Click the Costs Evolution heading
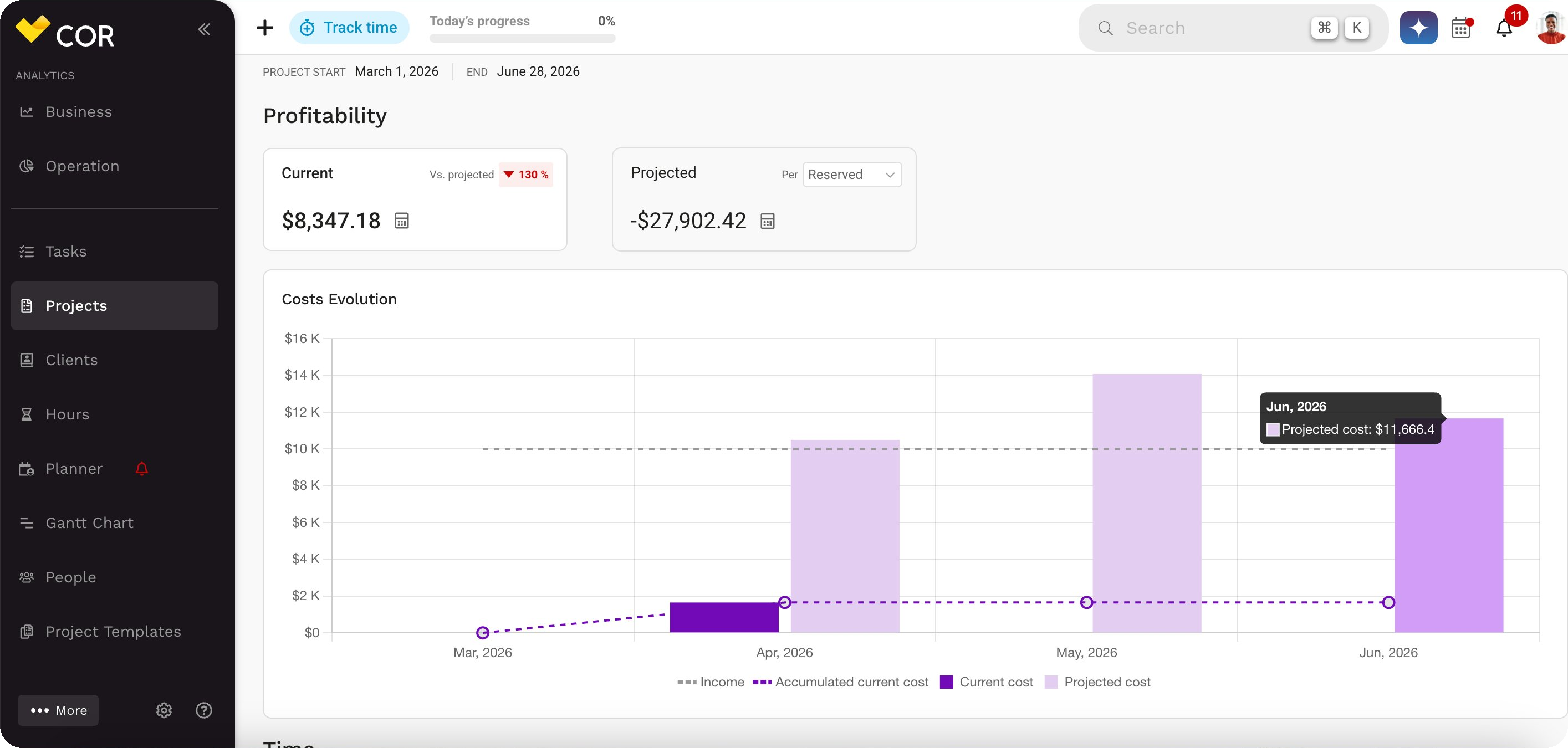The image size is (1568, 748). [339, 299]
